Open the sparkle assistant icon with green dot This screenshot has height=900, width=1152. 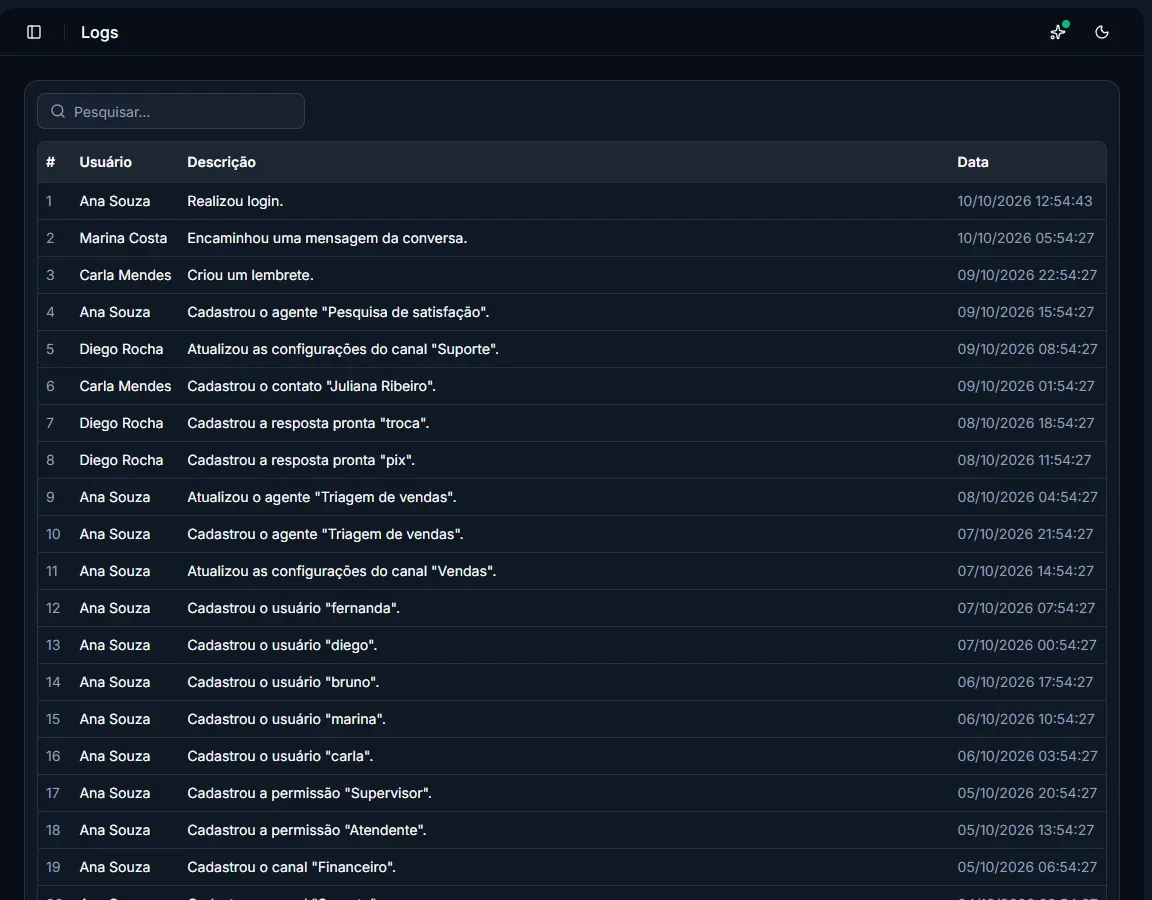coord(1058,32)
